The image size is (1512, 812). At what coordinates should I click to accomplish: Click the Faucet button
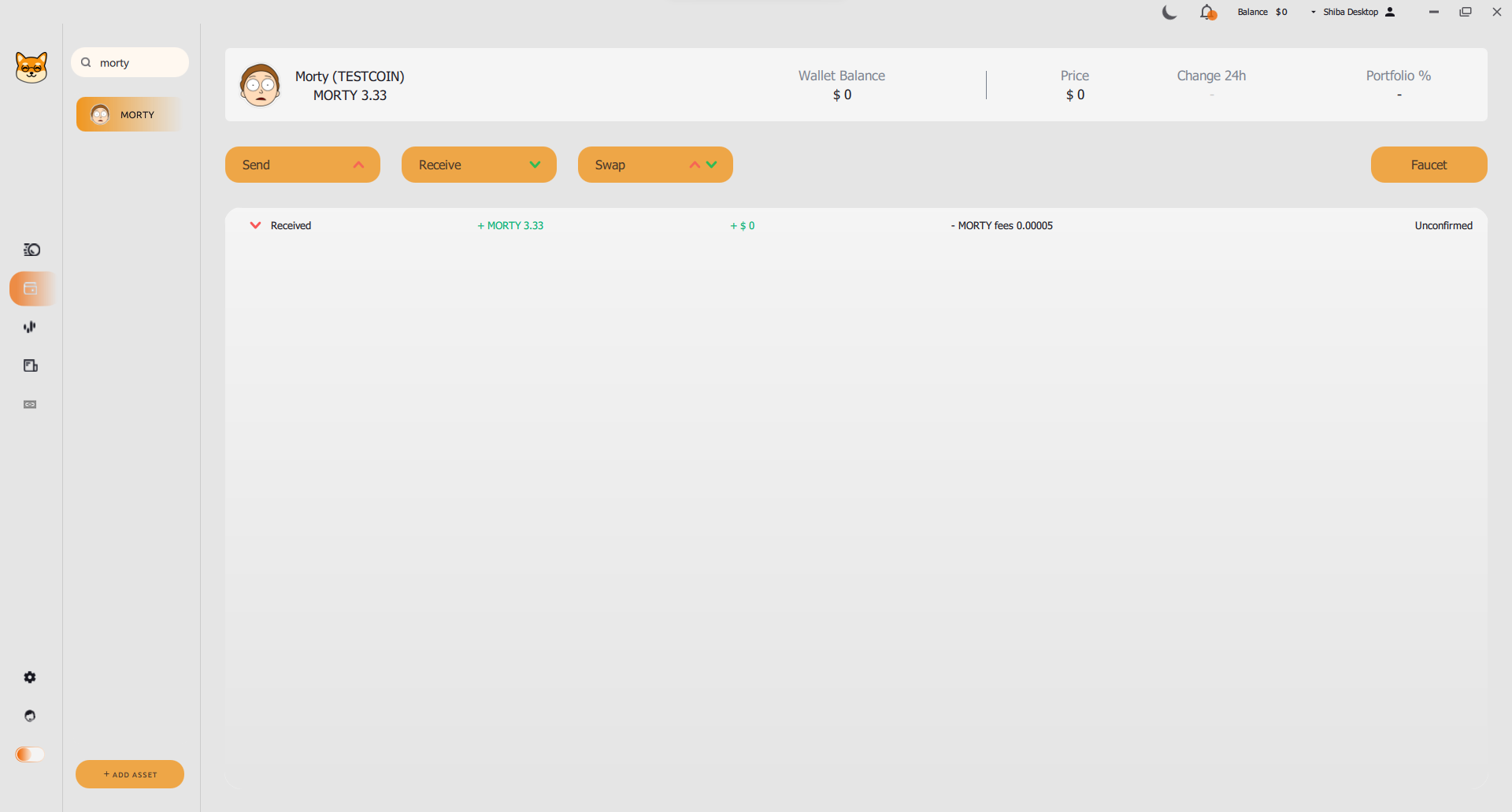click(1429, 165)
